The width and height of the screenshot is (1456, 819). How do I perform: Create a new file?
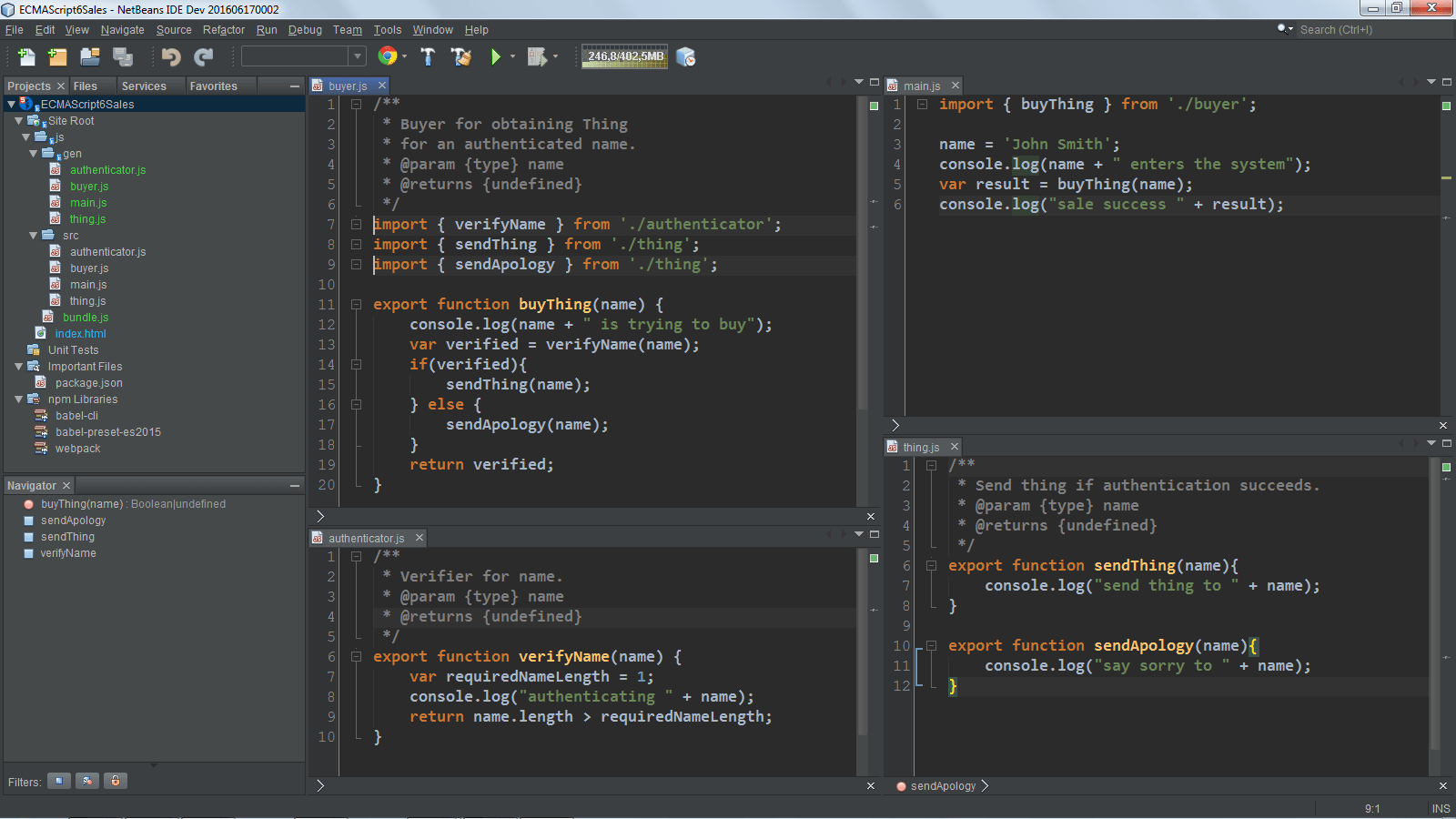(26, 56)
